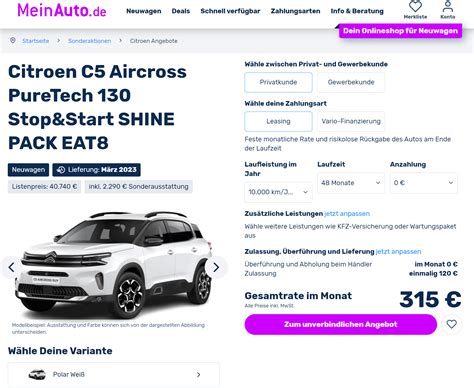Open the Zahlungsarten menu item
This screenshot has height=388, width=474.
295,11
